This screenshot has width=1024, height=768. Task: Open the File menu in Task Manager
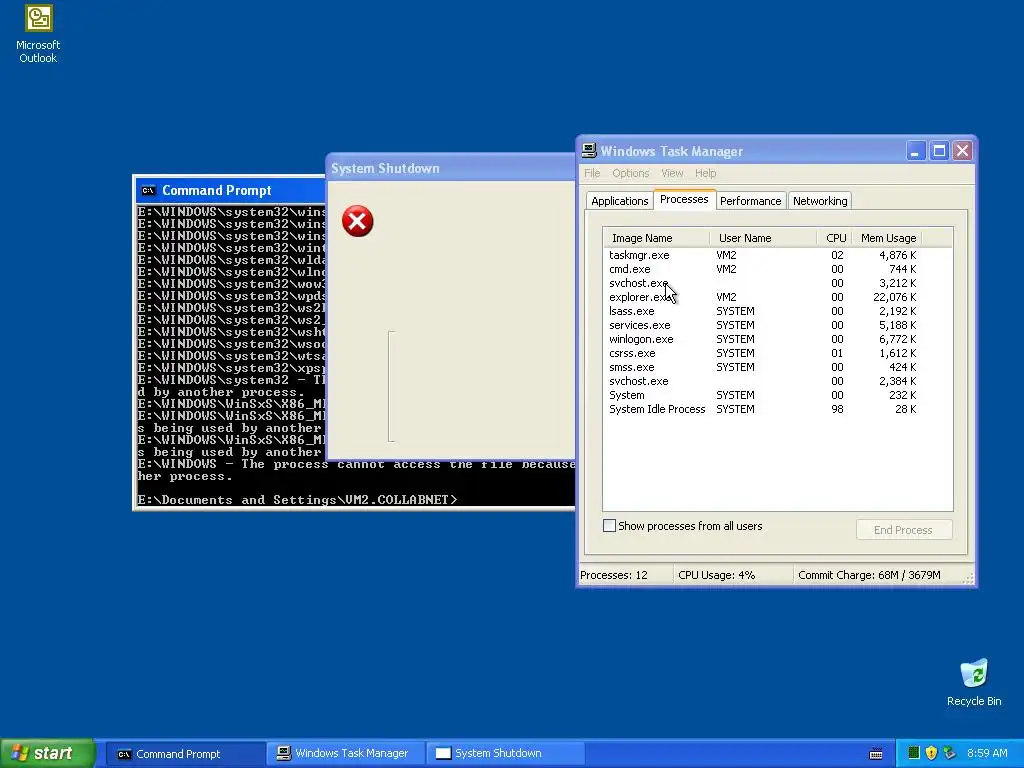coord(592,173)
